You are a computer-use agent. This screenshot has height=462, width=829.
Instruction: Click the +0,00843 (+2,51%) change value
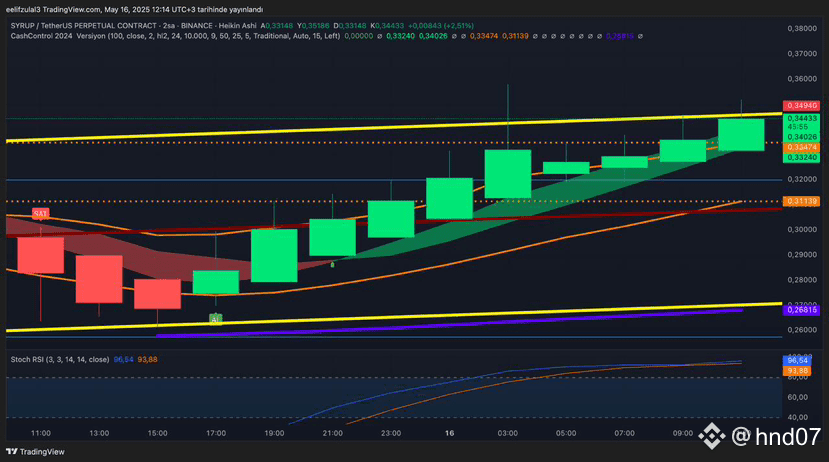tap(441, 25)
